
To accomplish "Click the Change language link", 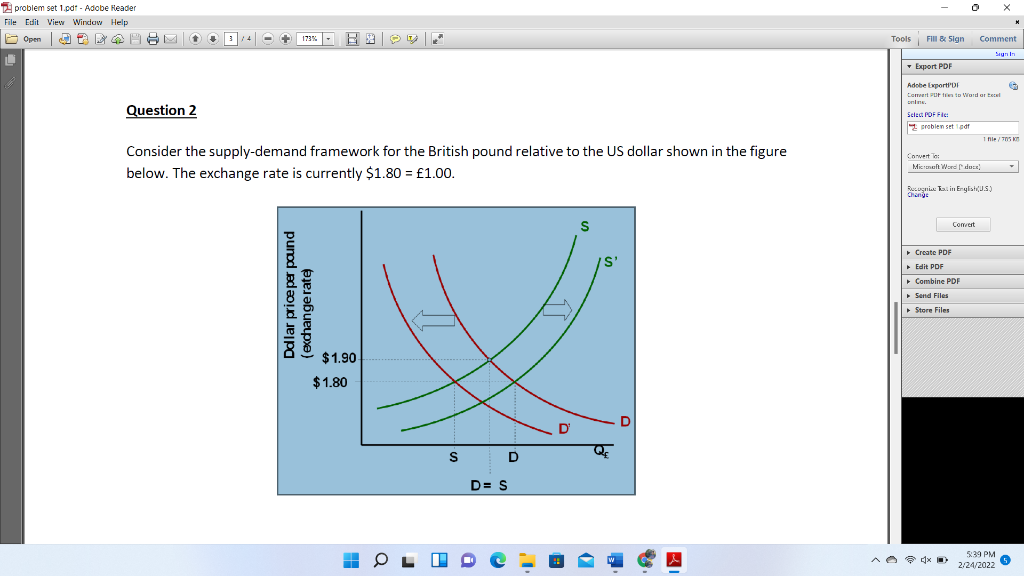I will click(x=918, y=195).
